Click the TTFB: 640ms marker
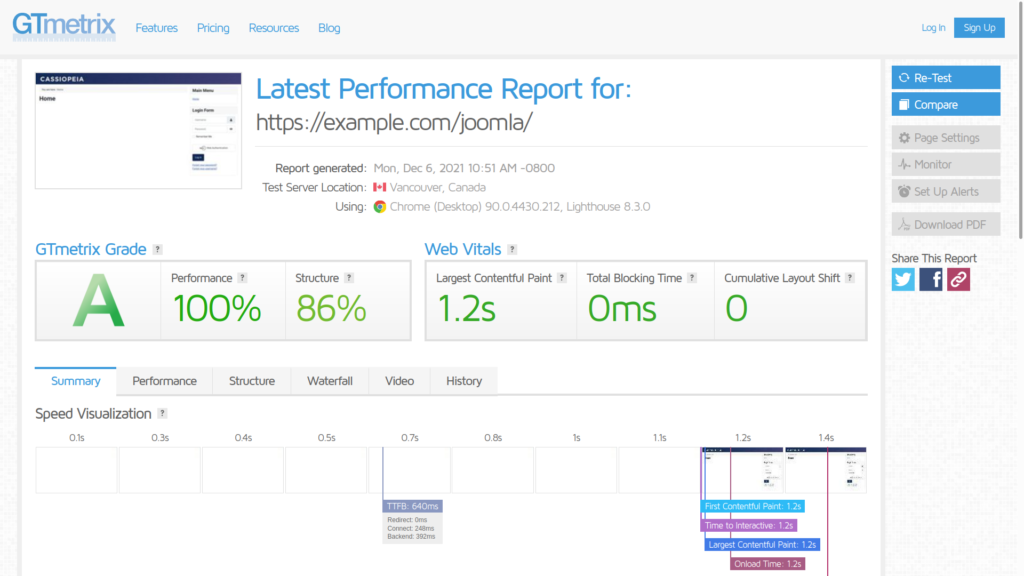Screen dimensions: 1024x576 [413, 506]
